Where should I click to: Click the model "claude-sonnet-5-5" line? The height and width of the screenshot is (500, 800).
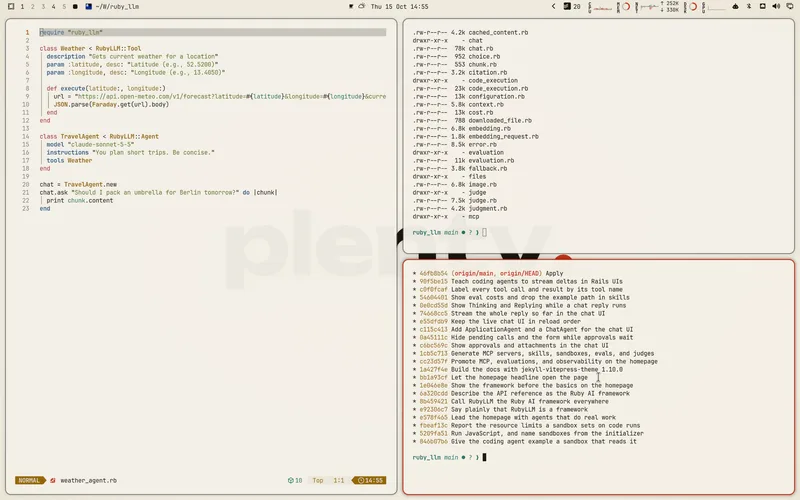click(90, 144)
